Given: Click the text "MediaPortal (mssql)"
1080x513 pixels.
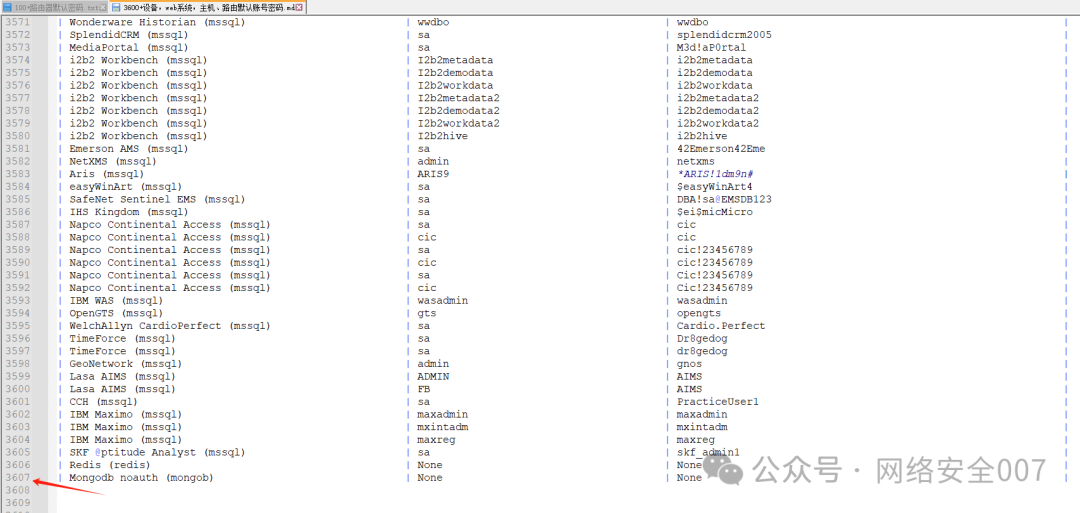Looking at the screenshot, I should pos(129,48).
